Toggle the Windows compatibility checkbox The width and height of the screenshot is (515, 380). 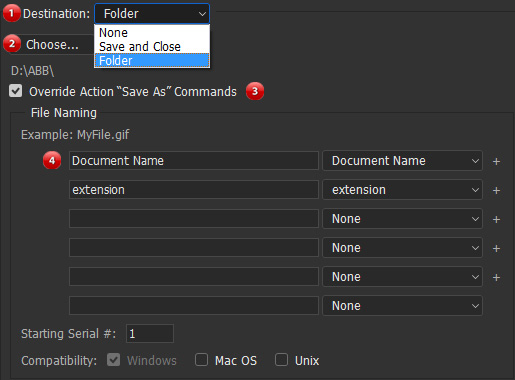point(114,360)
